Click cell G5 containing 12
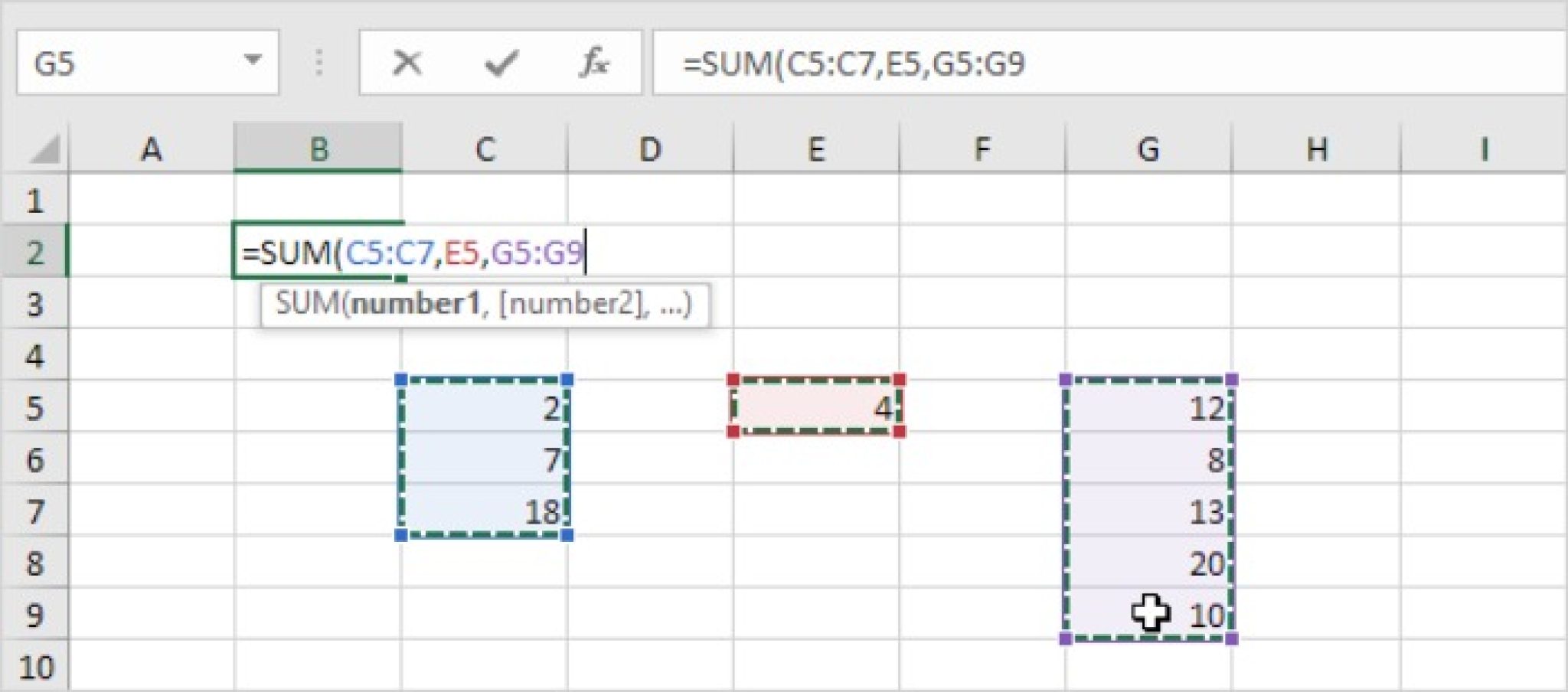The height and width of the screenshot is (692, 1568). pos(1148,407)
